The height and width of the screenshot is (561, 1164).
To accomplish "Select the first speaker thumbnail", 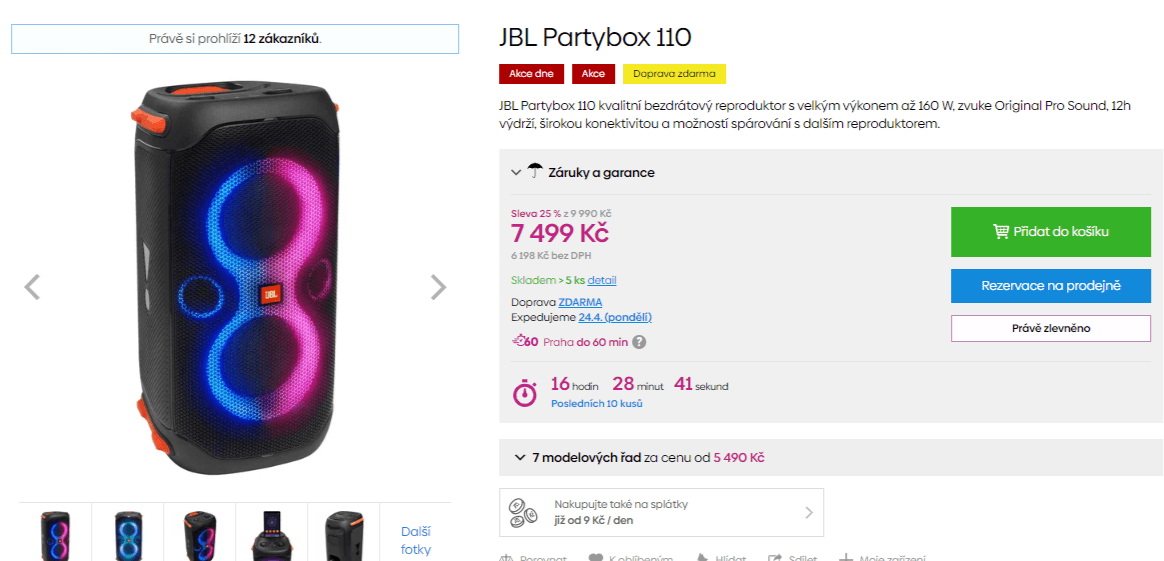I will tap(55, 533).
